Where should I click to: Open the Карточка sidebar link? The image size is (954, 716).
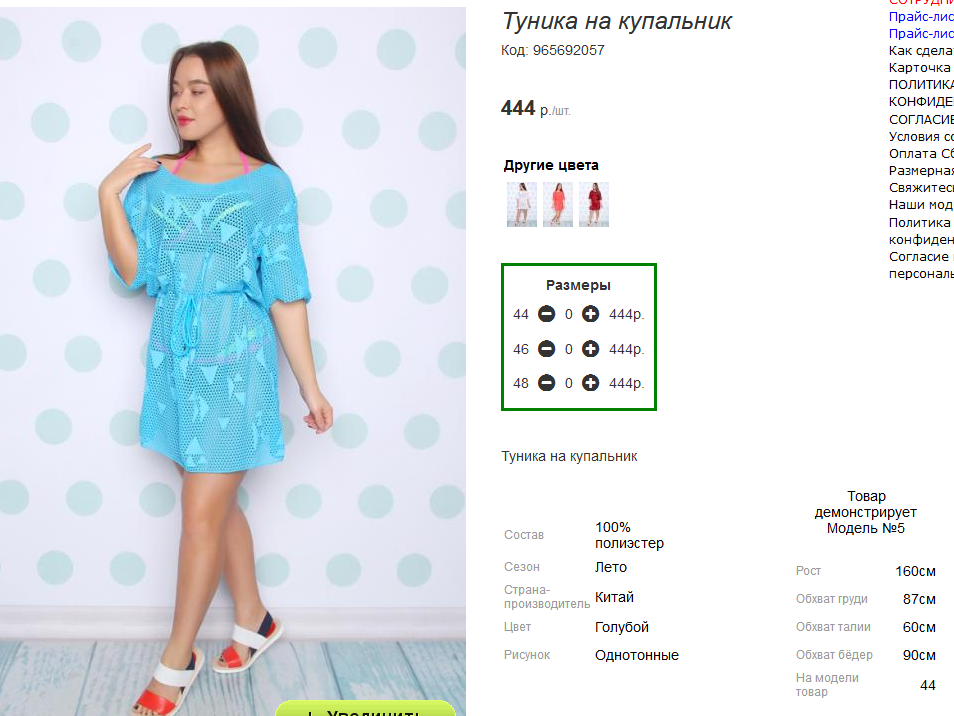click(920, 68)
